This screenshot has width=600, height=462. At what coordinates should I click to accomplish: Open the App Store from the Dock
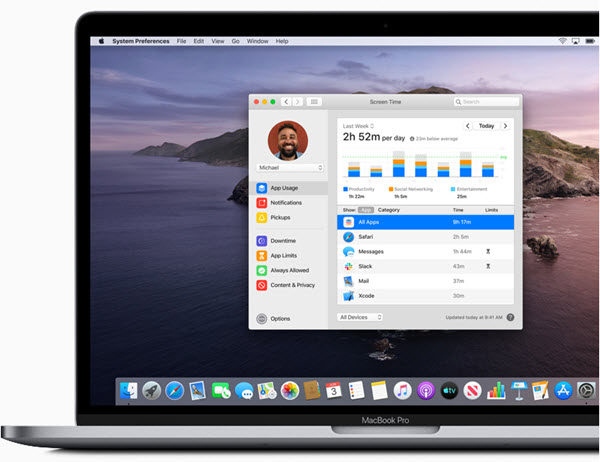(563, 391)
